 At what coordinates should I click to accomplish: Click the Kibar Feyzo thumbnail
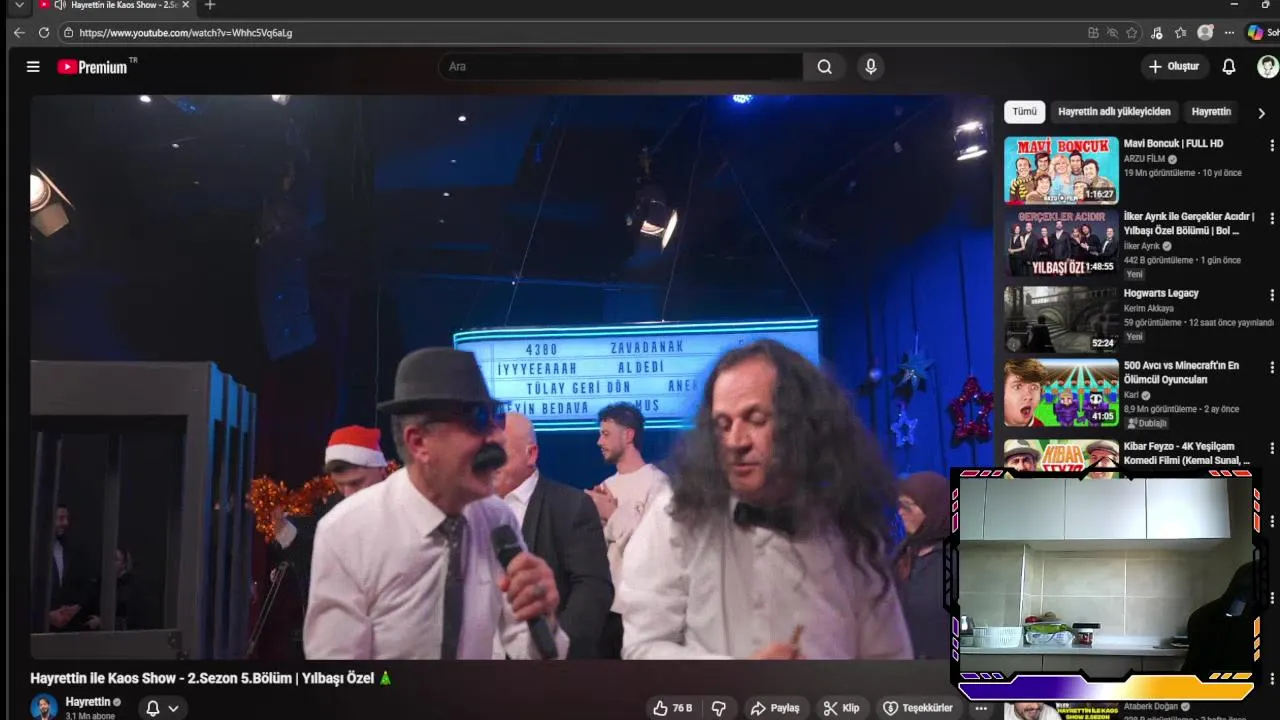tap(1061, 453)
